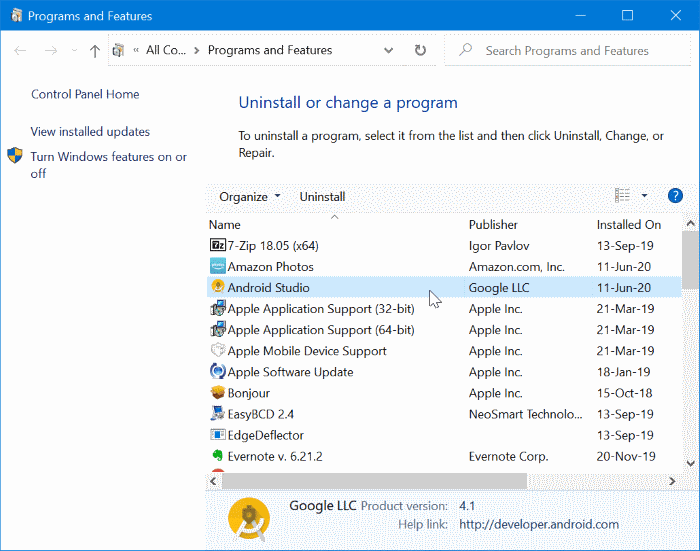Click Uninstall in the toolbar
The image size is (700, 551).
(322, 197)
